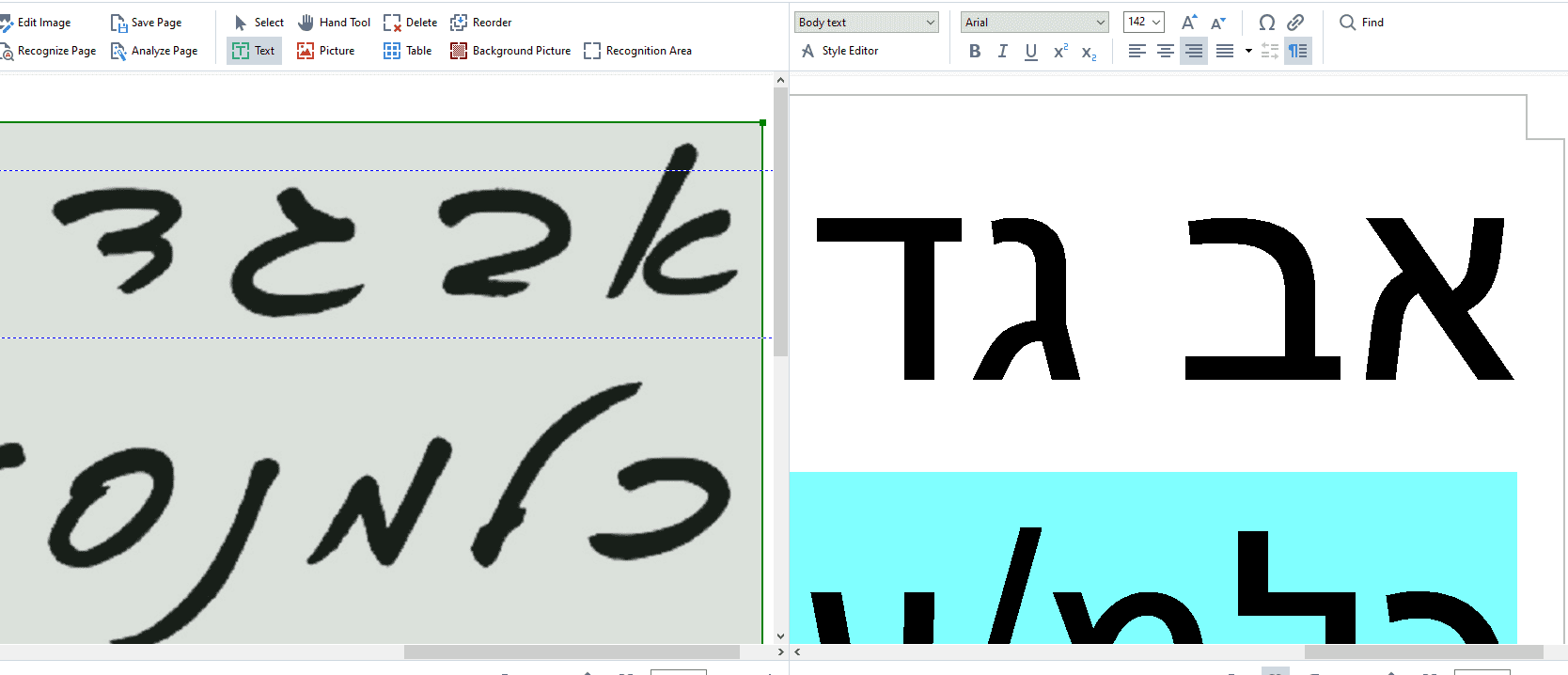Decrease font size with smaller A icon

coord(1218,23)
